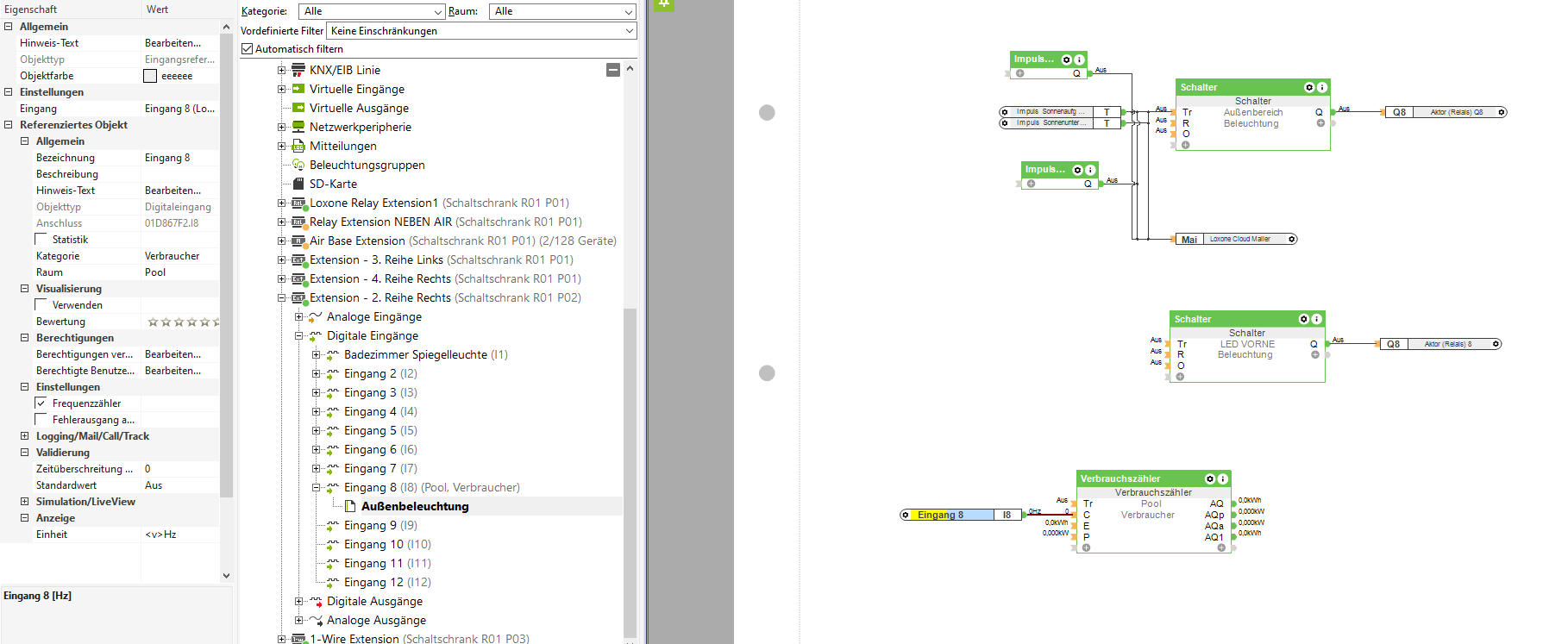This screenshot has height=644, width=1568.
Task: Select 1-Wire Extension in the tree
Action: (x=419, y=639)
